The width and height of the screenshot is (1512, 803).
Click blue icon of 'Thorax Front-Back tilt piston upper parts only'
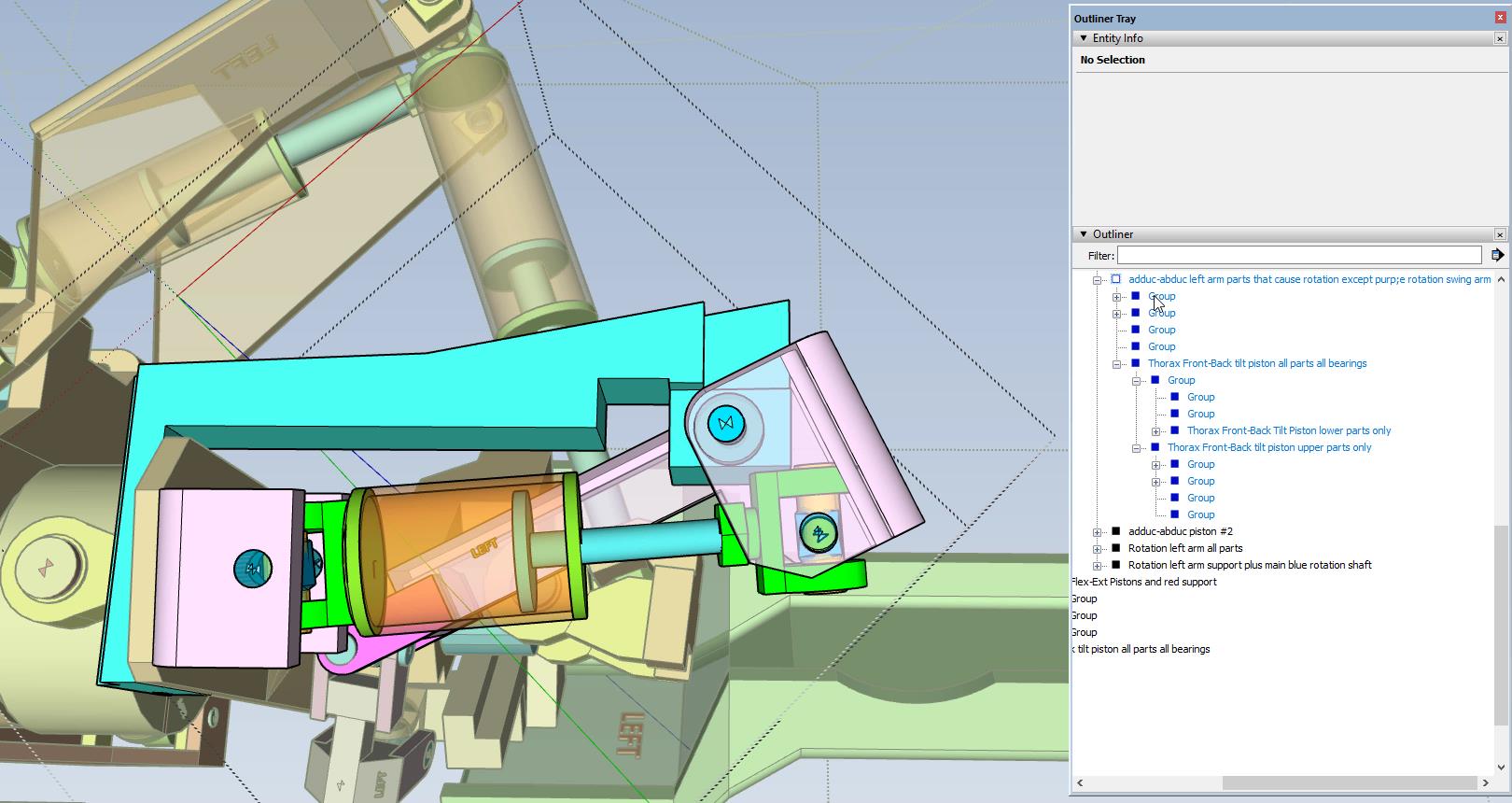(x=1155, y=447)
